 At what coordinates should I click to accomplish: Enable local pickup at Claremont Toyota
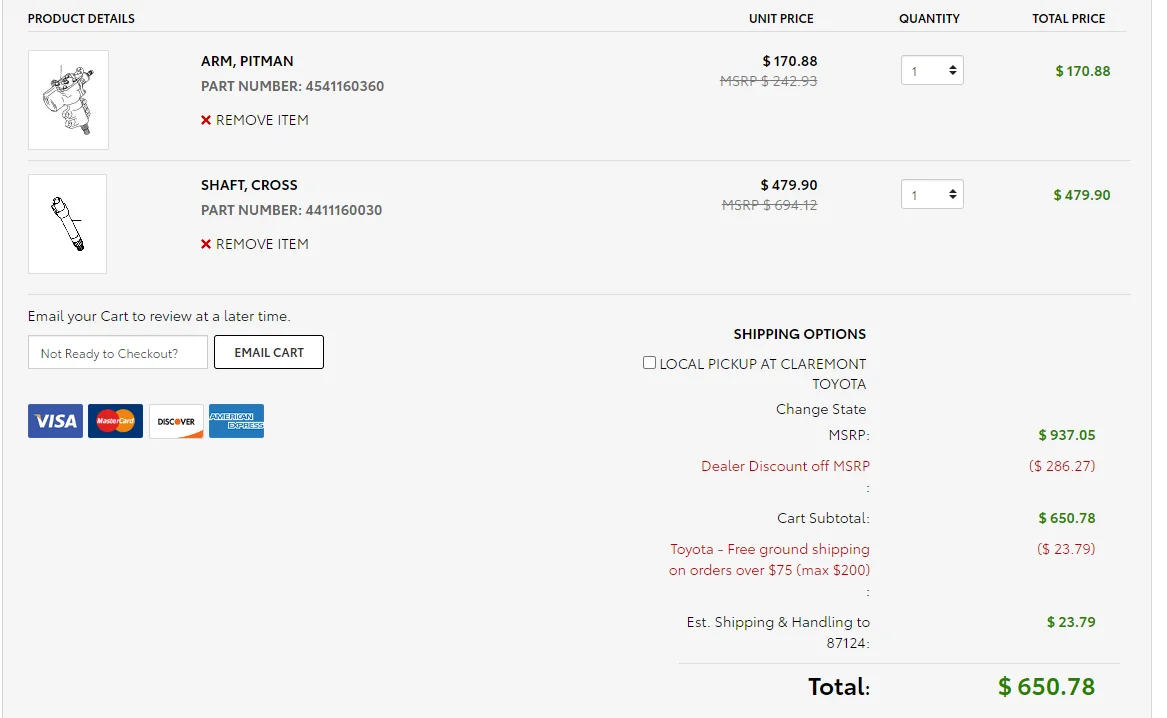650,362
